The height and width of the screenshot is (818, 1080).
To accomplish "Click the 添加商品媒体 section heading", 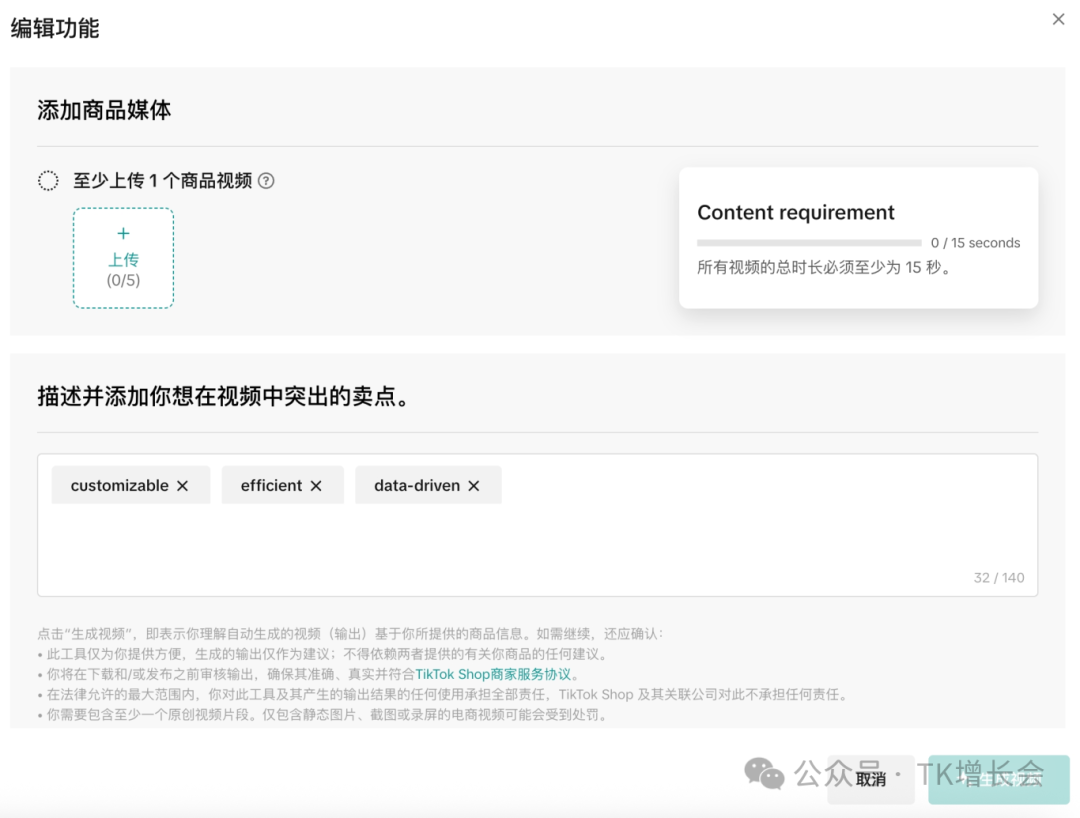I will click(x=104, y=111).
